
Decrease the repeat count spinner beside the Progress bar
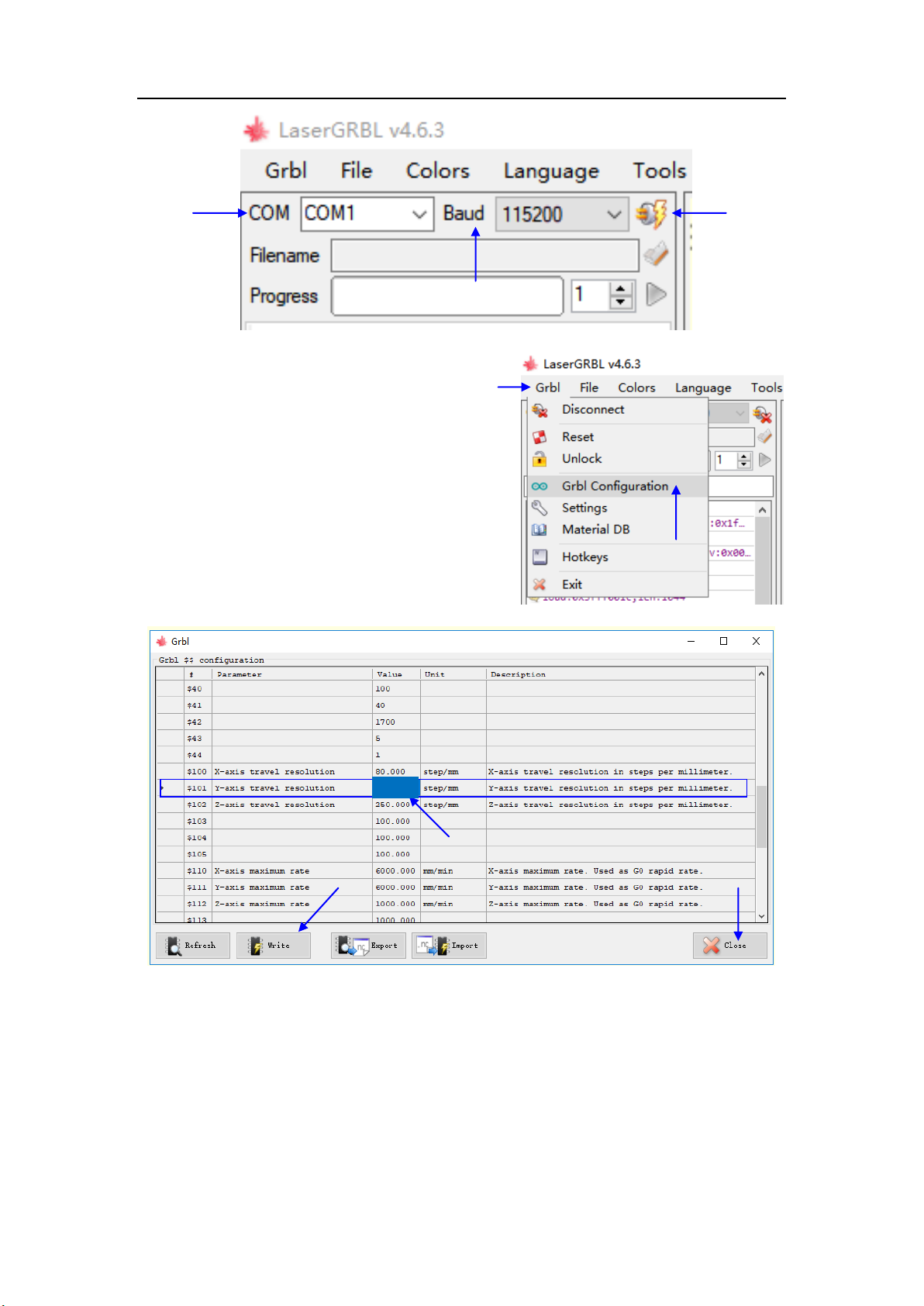pyautogui.click(x=621, y=302)
